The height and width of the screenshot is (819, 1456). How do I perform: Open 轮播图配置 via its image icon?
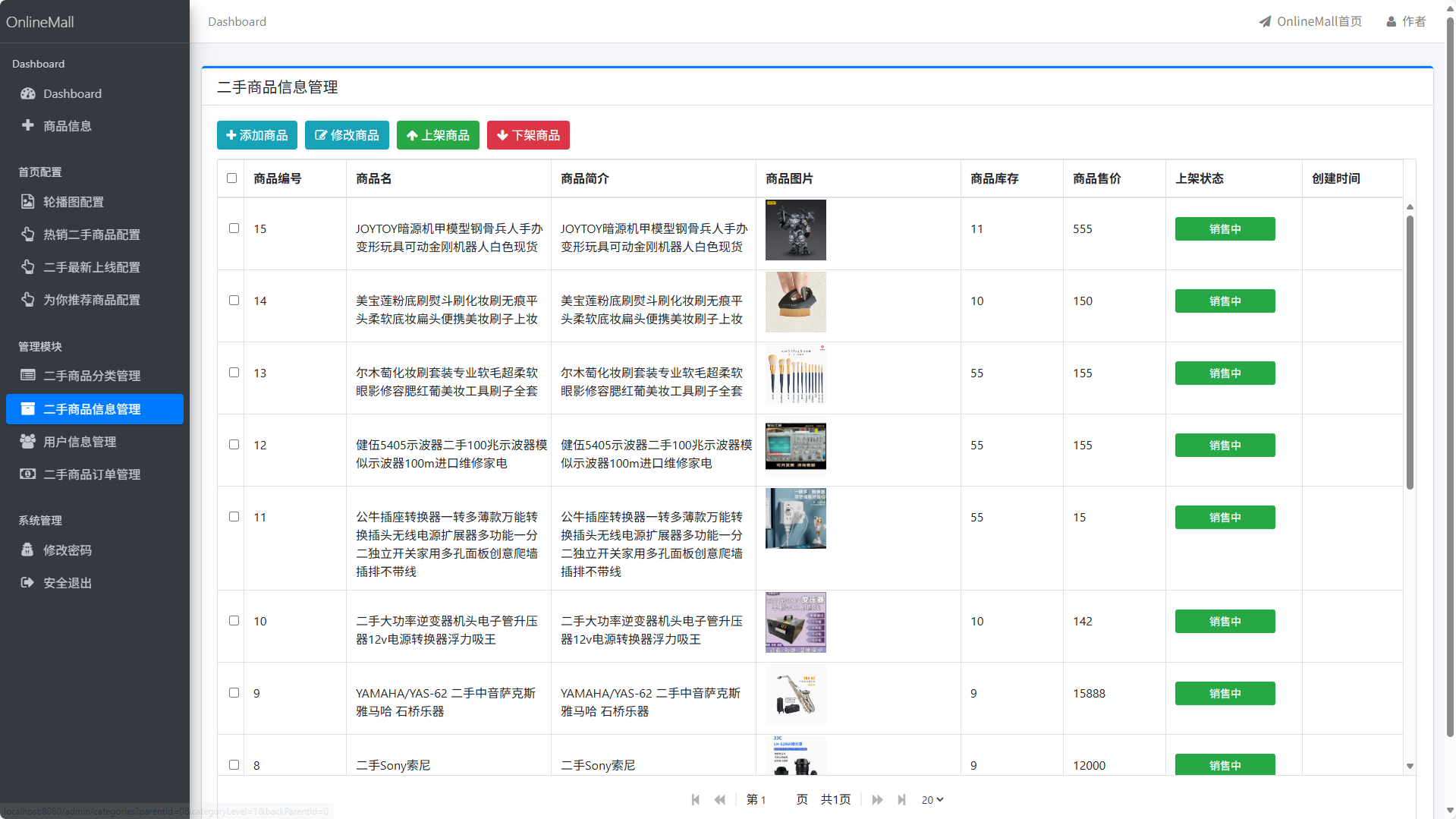pos(28,202)
